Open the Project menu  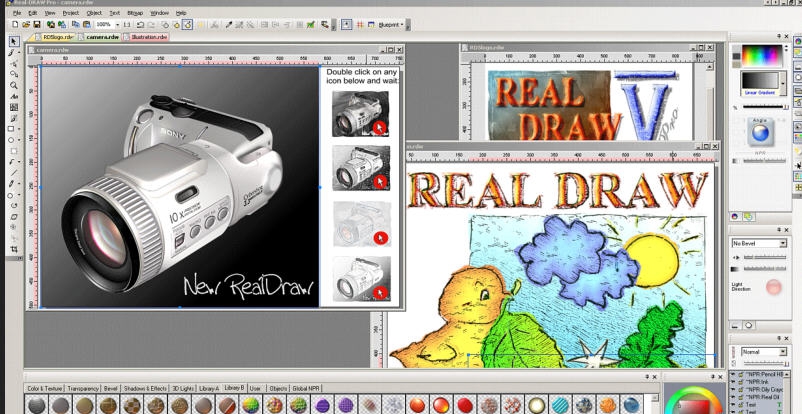[71, 12]
